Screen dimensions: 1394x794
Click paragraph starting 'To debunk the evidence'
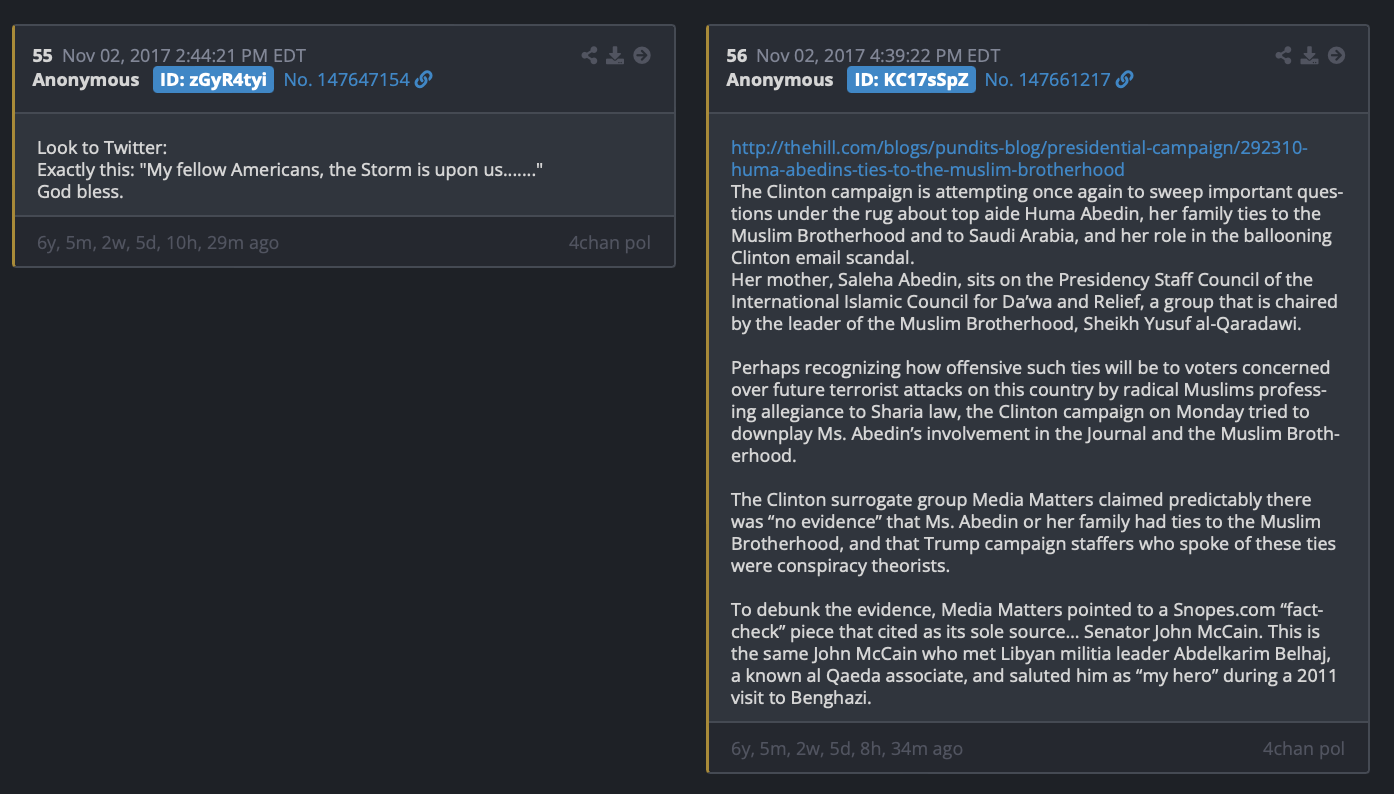tap(1034, 653)
